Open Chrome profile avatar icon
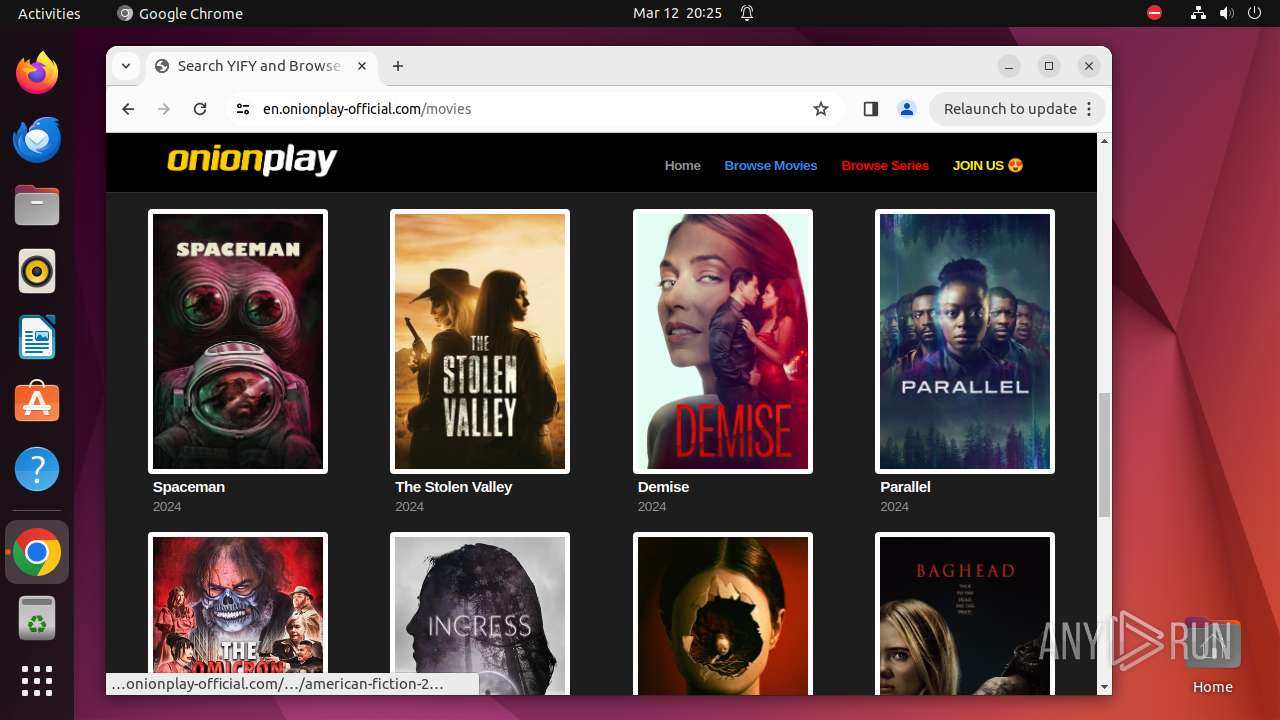The height and width of the screenshot is (720, 1280). click(907, 109)
